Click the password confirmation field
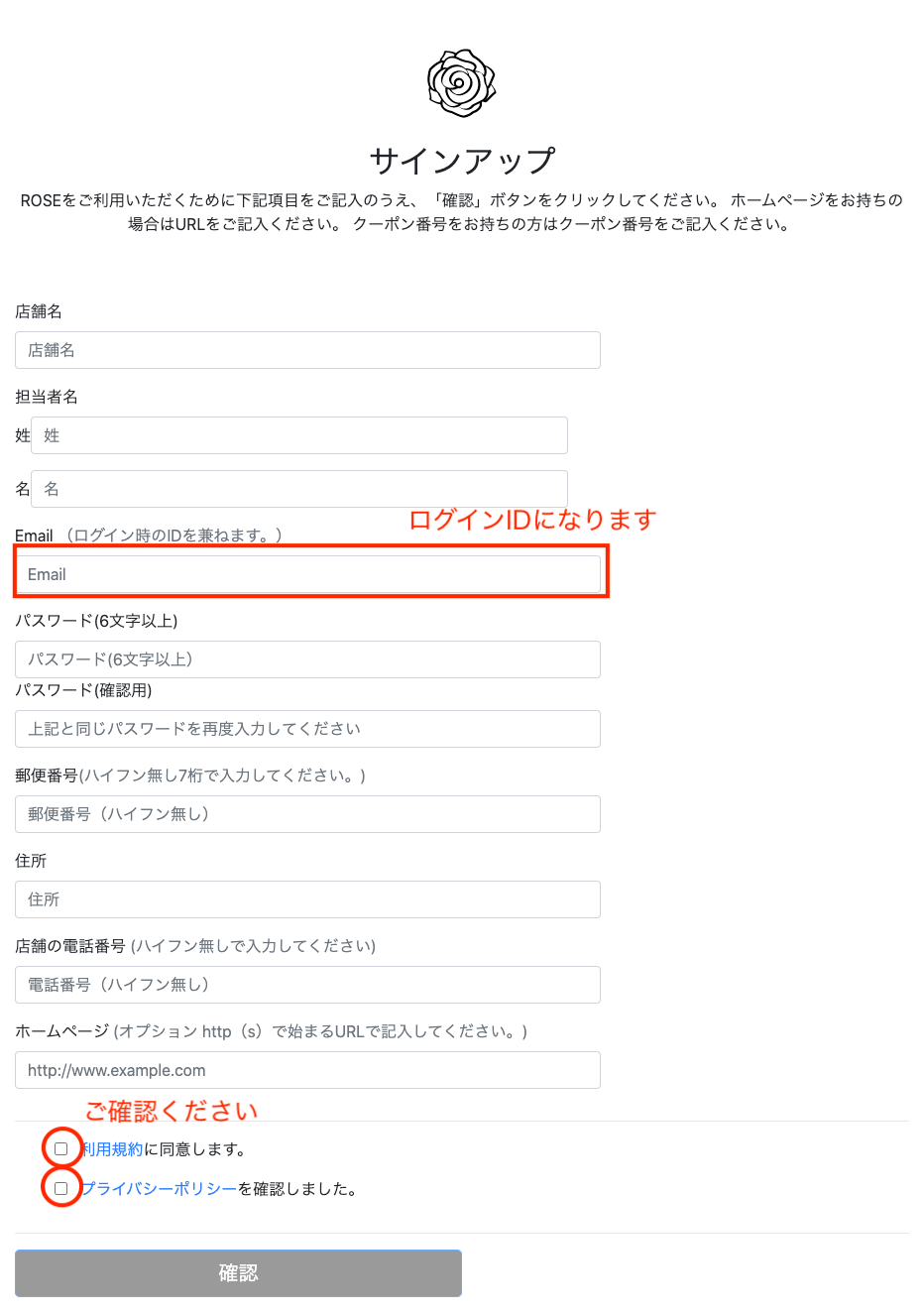This screenshot has width=924, height=1313. 307,729
